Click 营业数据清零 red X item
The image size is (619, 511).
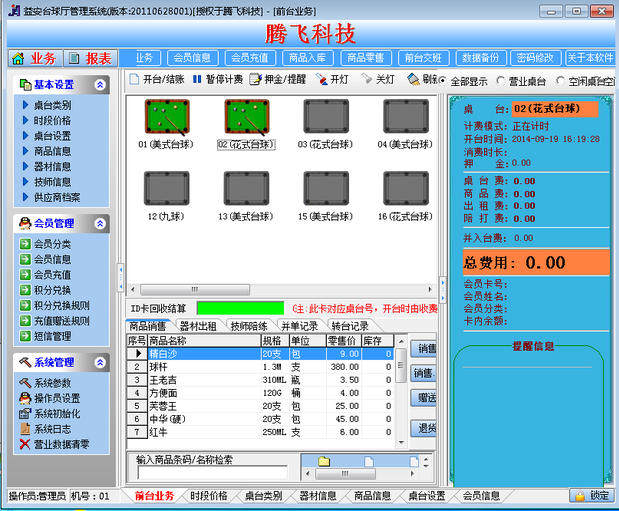54,445
